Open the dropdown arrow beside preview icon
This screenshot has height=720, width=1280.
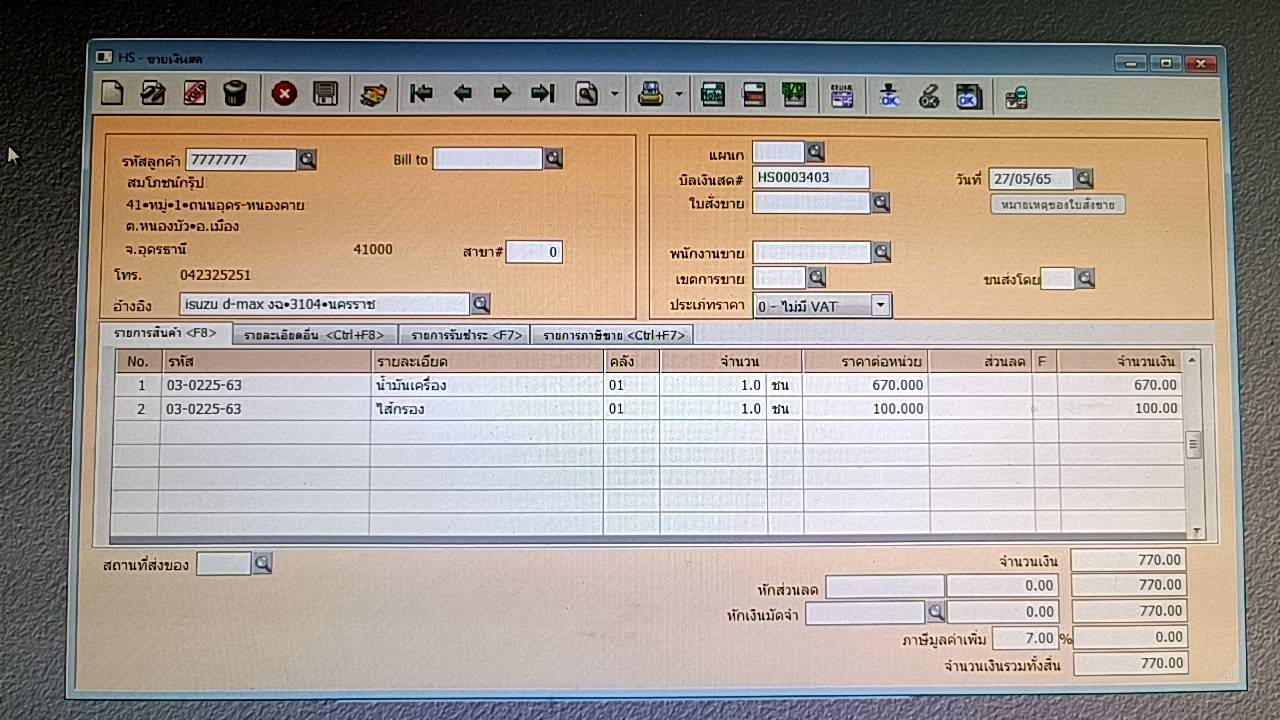615,96
